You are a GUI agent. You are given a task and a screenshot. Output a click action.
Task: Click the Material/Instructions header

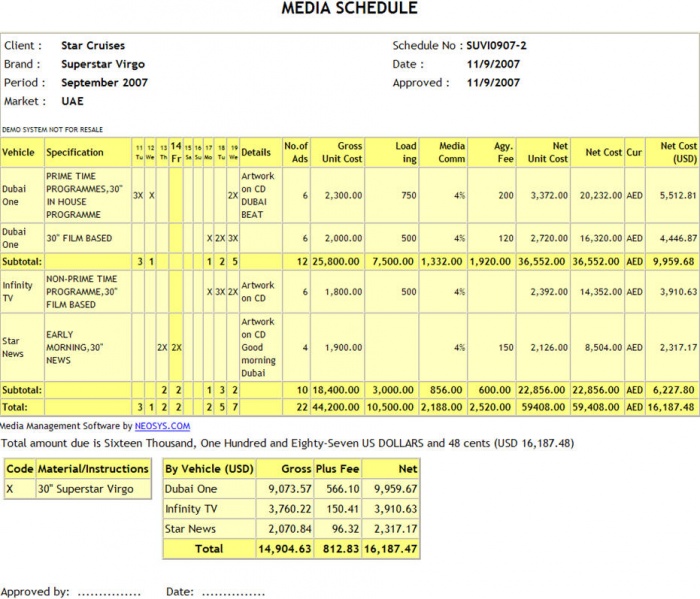pos(93,469)
